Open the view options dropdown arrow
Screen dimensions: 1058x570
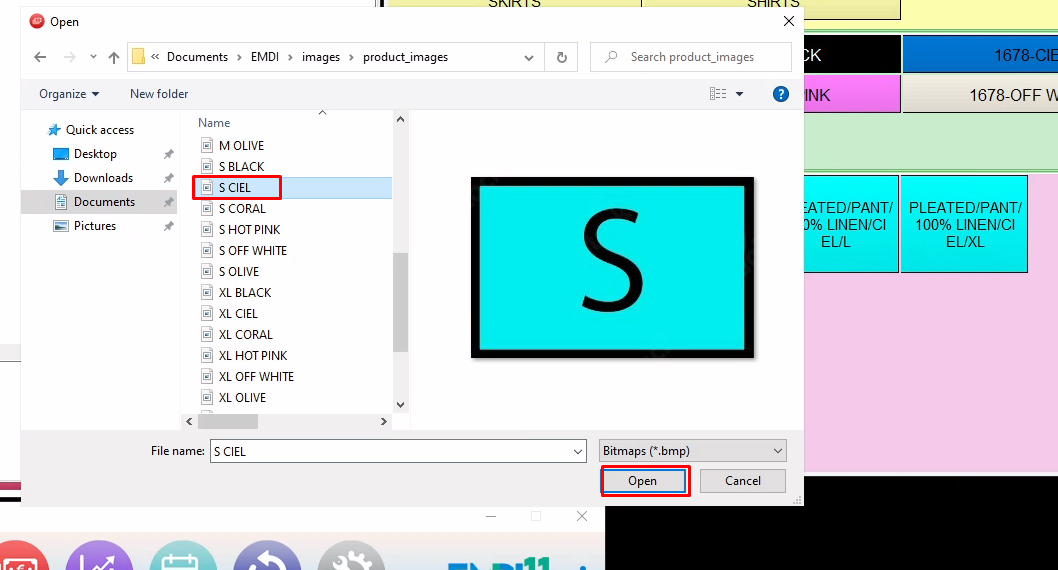[740, 94]
